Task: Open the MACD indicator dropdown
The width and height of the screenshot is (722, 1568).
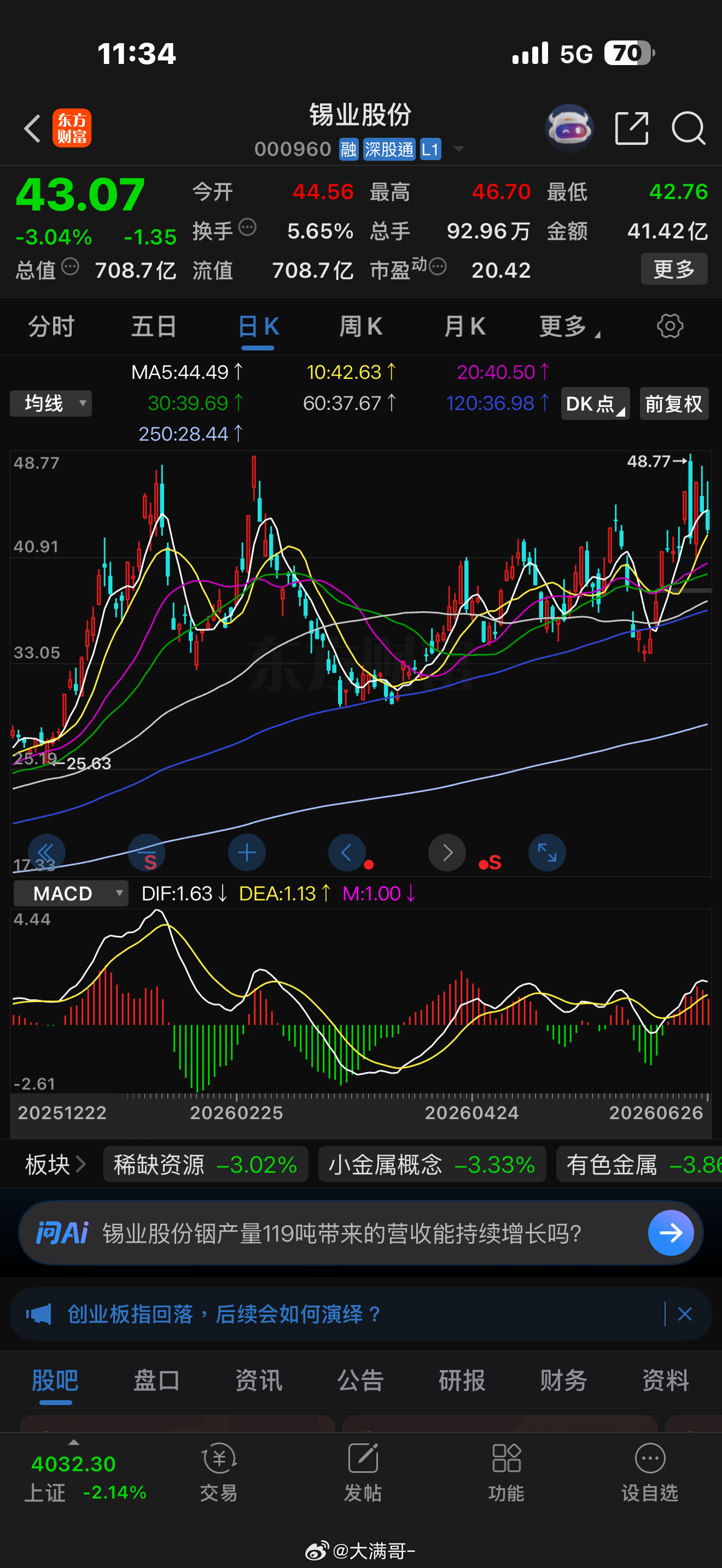Action: [71, 893]
